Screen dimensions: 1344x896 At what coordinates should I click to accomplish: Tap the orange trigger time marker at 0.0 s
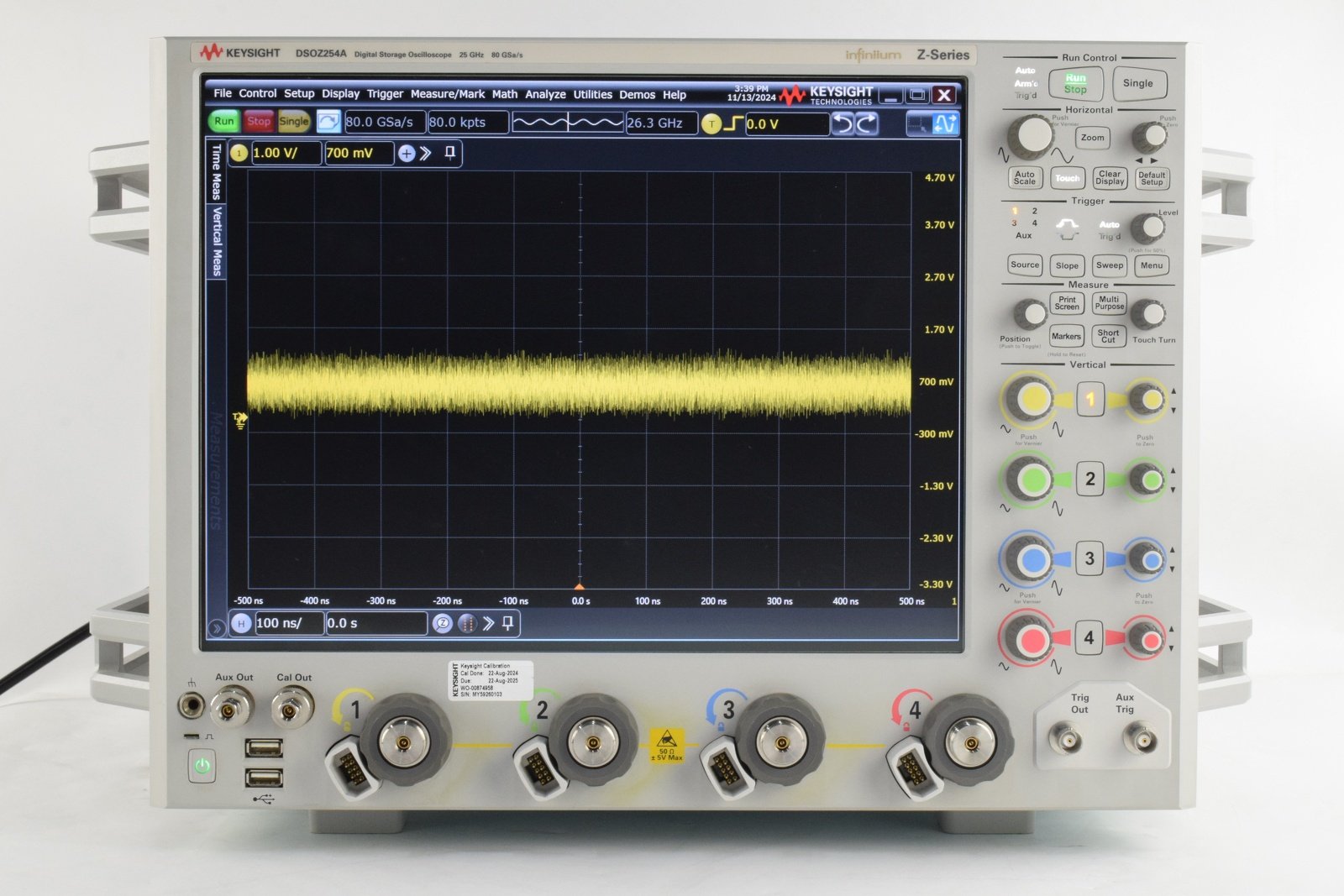pos(580,586)
